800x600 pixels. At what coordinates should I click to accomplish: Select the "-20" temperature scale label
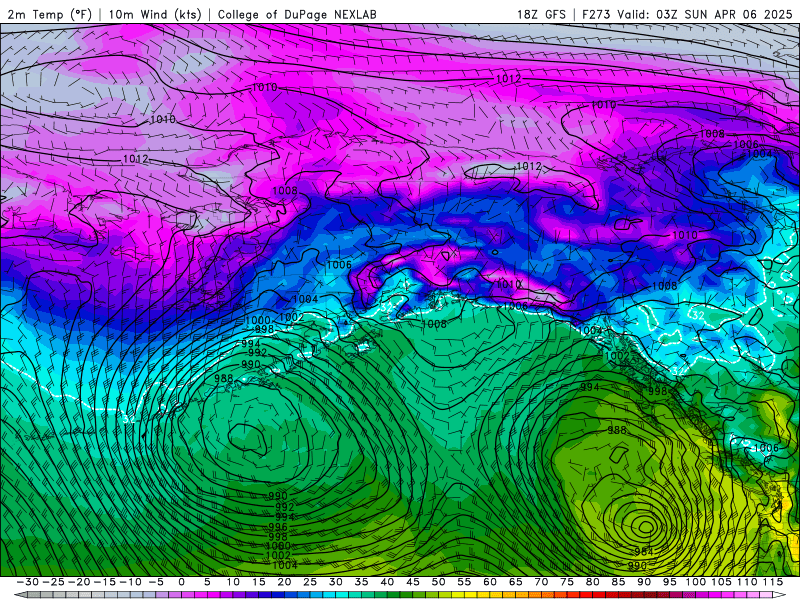click(79, 582)
